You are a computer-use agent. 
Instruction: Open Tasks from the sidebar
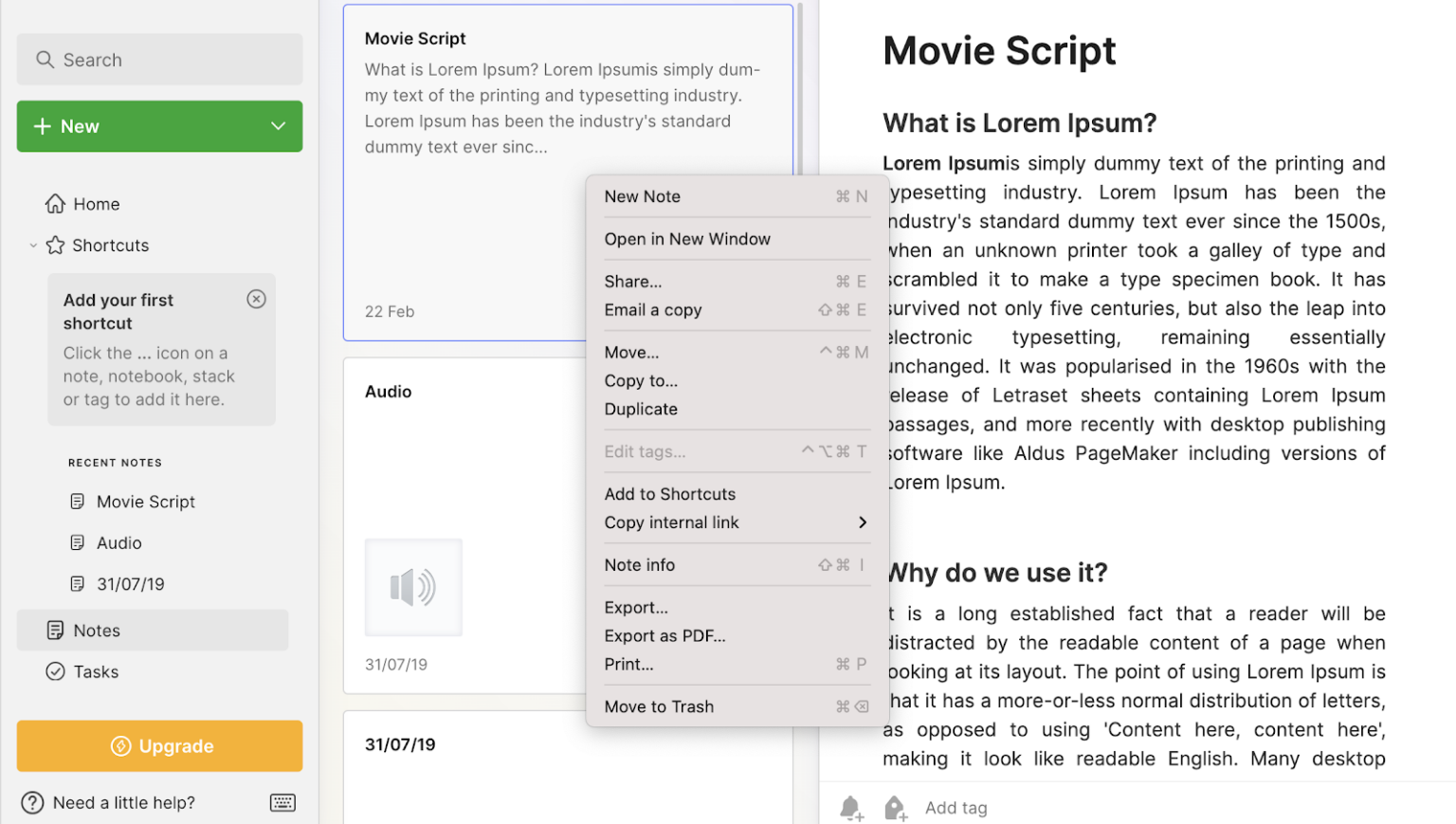point(95,671)
